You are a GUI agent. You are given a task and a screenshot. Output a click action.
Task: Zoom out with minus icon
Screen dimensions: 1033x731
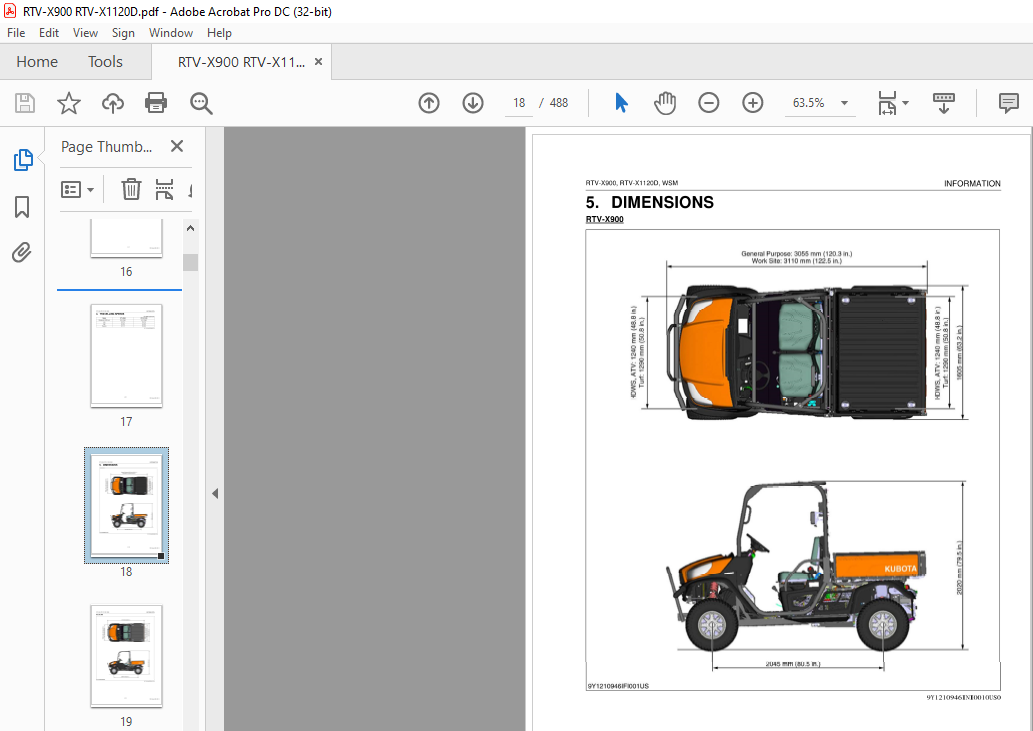709,103
